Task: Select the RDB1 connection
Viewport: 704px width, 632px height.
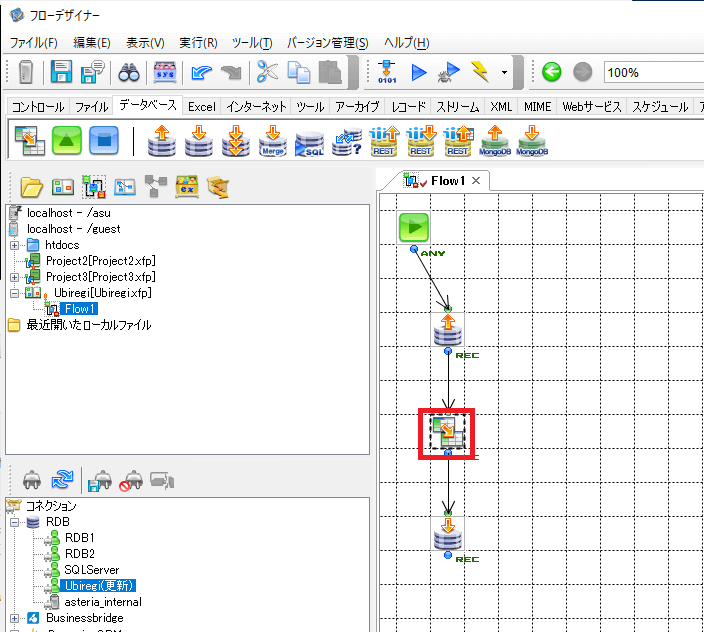Action: point(79,538)
